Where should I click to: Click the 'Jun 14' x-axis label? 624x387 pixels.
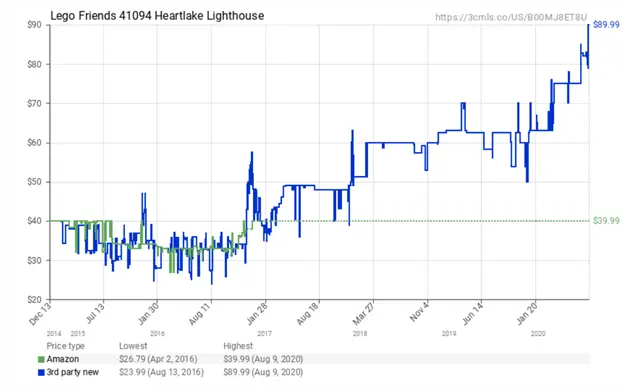point(472,313)
